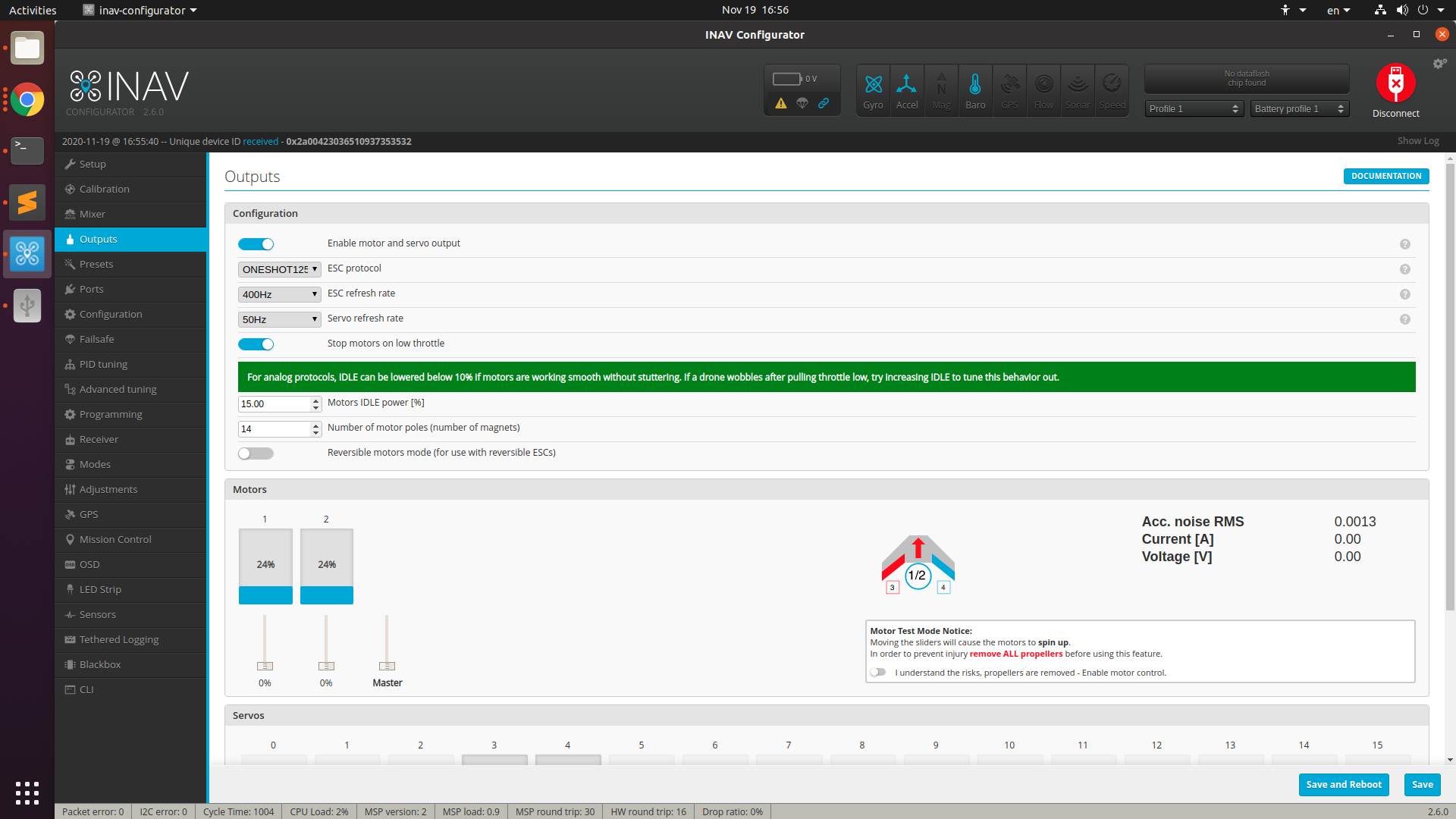Click help icon for Servo refresh rate

(x=1404, y=319)
